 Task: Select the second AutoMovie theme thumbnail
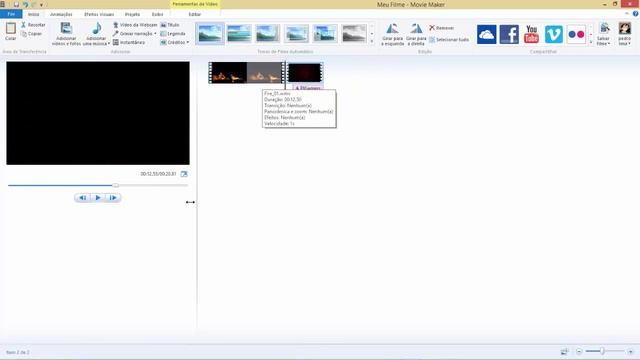[239, 33]
